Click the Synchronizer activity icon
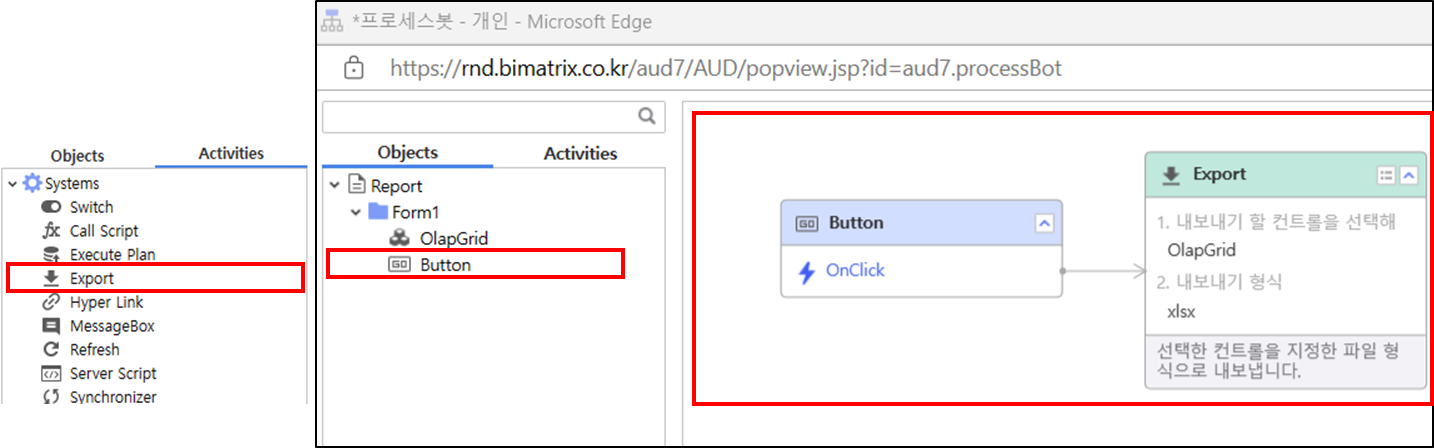Screen dimensions: 1434x448 pyautogui.click(x=51, y=397)
